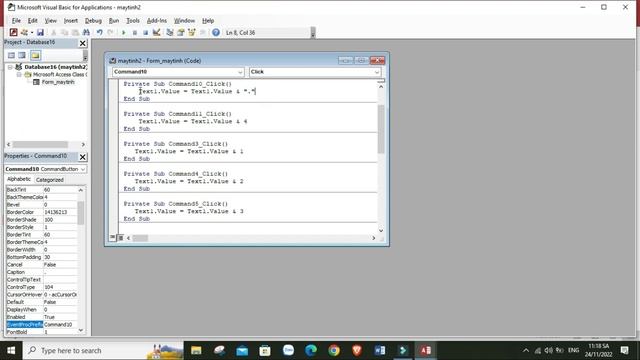Click the Ln 8, Col 36 position indicator

tap(240, 33)
